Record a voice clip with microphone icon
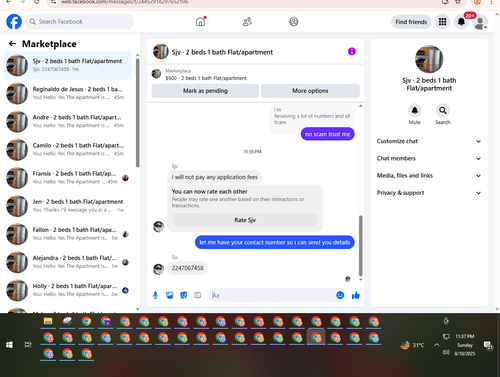Screen dimensions: 500x377 (x=155, y=295)
